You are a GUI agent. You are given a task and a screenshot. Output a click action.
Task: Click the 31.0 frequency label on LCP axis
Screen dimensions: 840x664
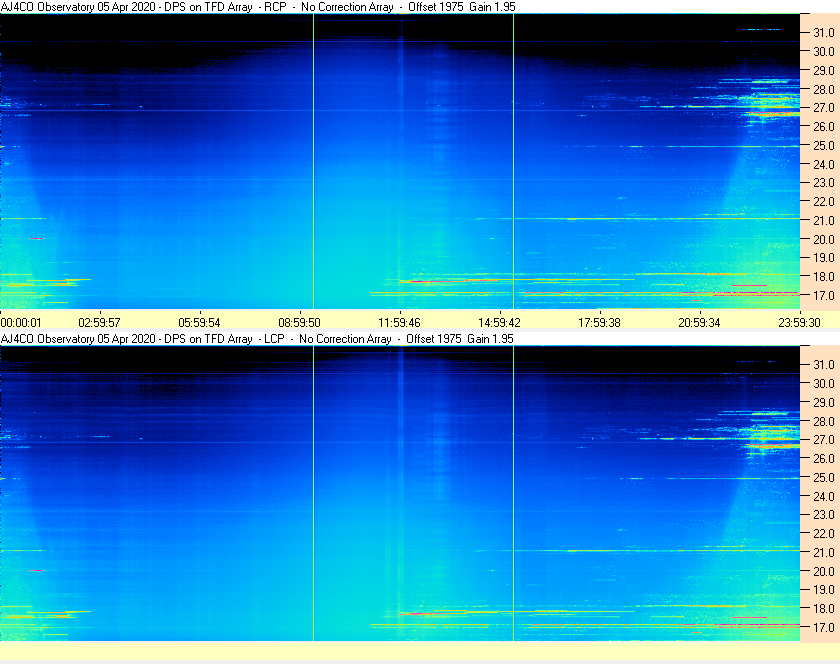pyautogui.click(x=824, y=364)
